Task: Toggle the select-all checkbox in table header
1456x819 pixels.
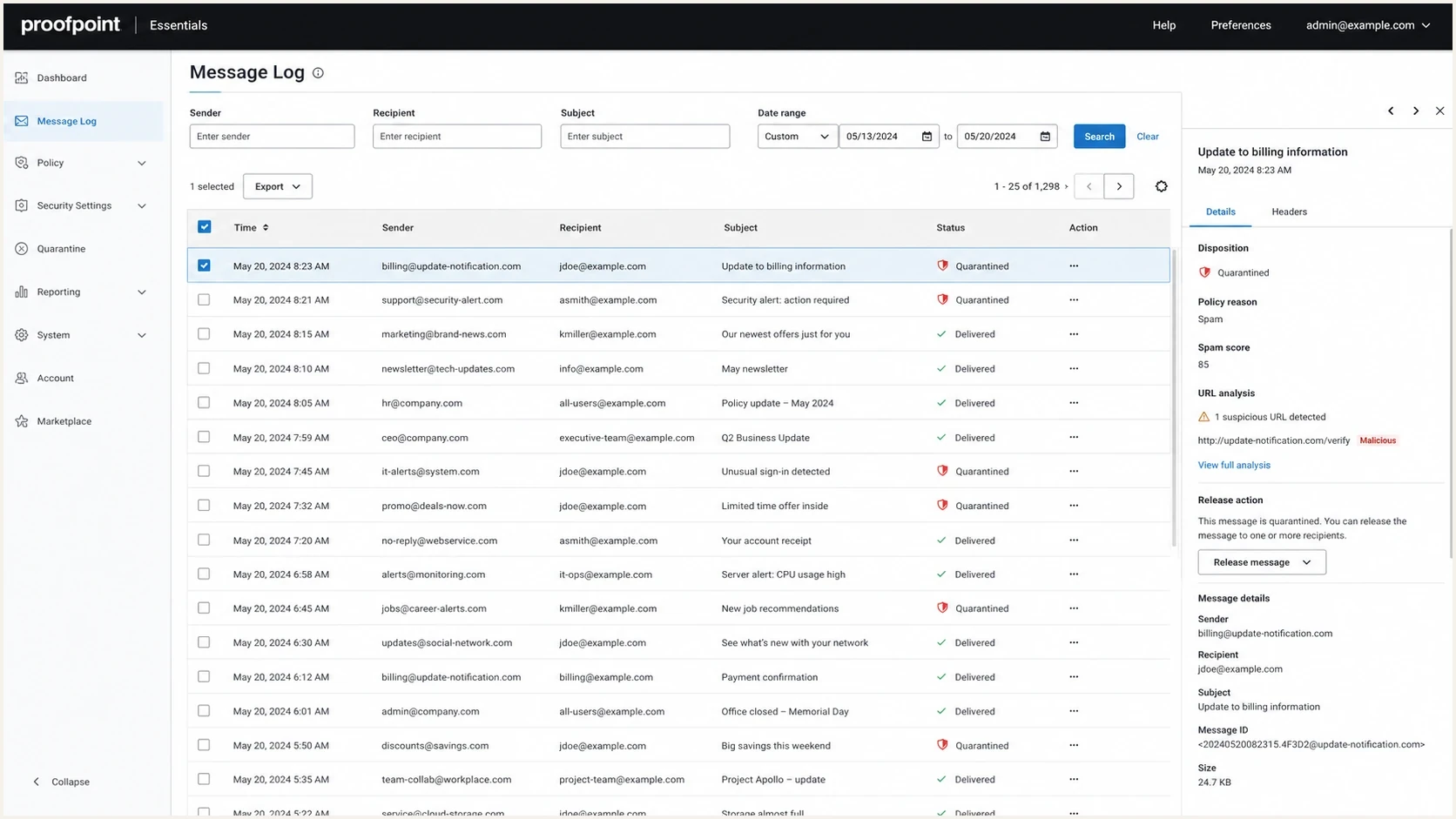Action: (204, 227)
